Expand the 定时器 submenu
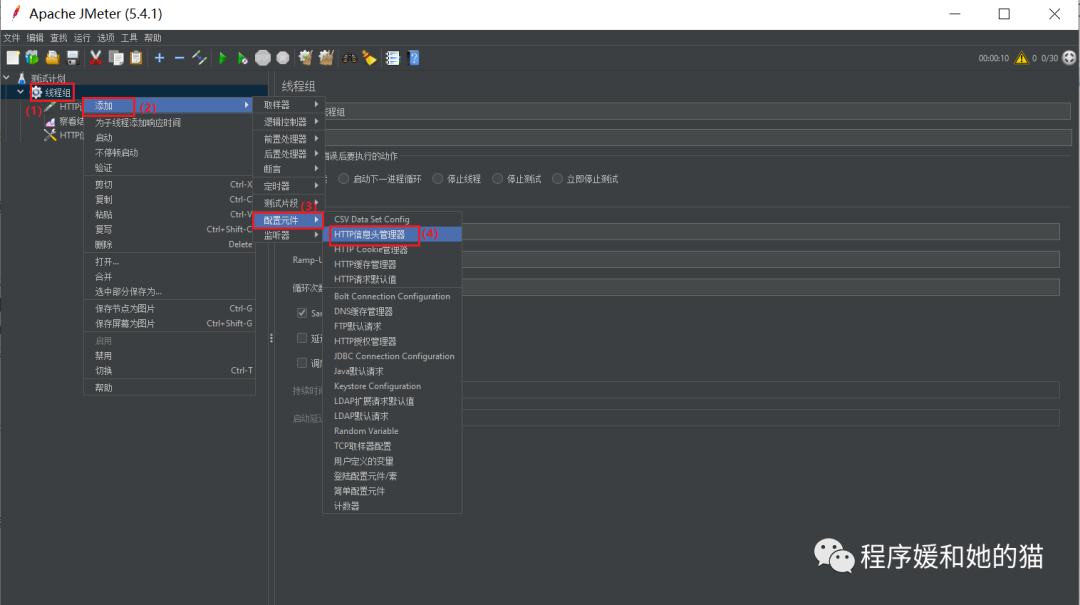This screenshot has height=605, width=1080. point(288,186)
